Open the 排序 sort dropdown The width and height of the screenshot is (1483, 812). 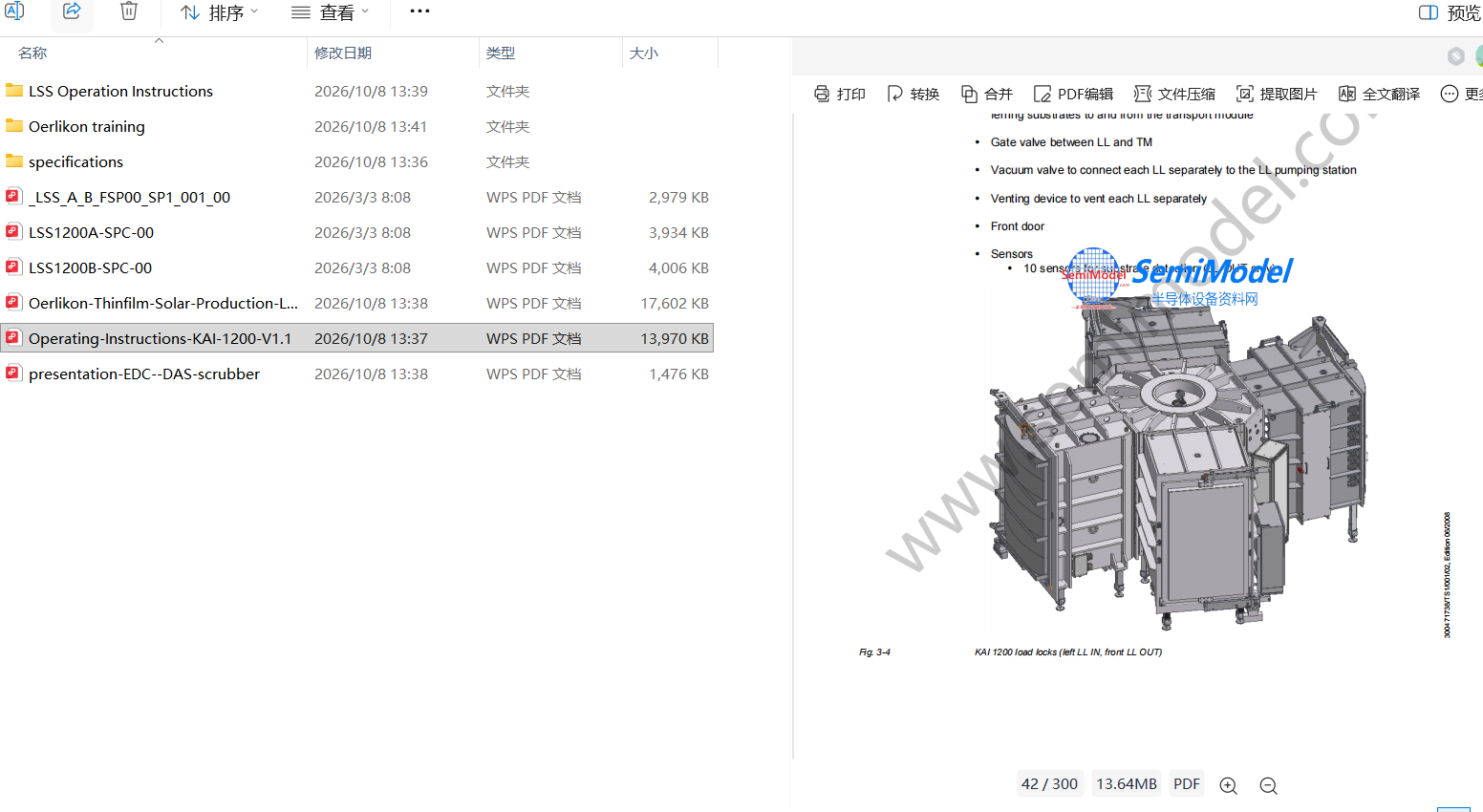220,12
